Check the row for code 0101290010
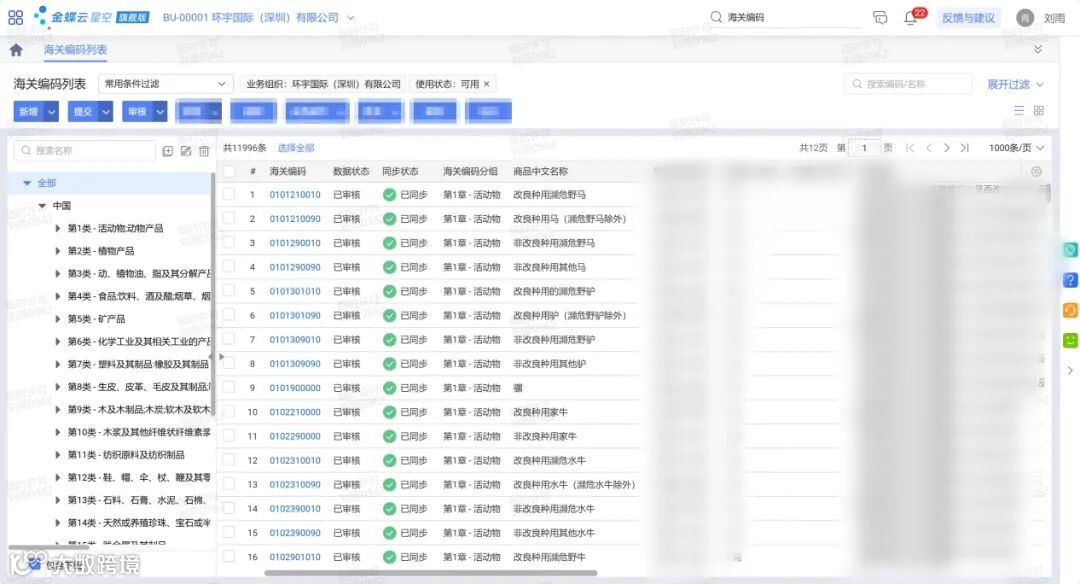 point(229,243)
